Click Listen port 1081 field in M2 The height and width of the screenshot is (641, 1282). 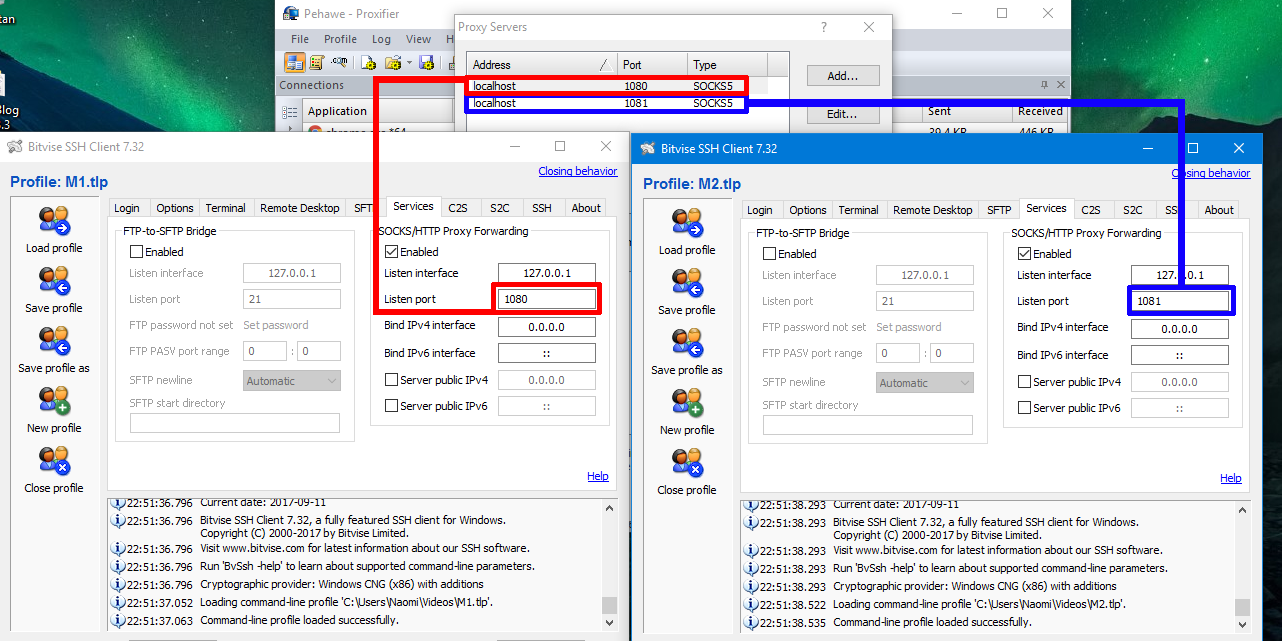point(1180,301)
